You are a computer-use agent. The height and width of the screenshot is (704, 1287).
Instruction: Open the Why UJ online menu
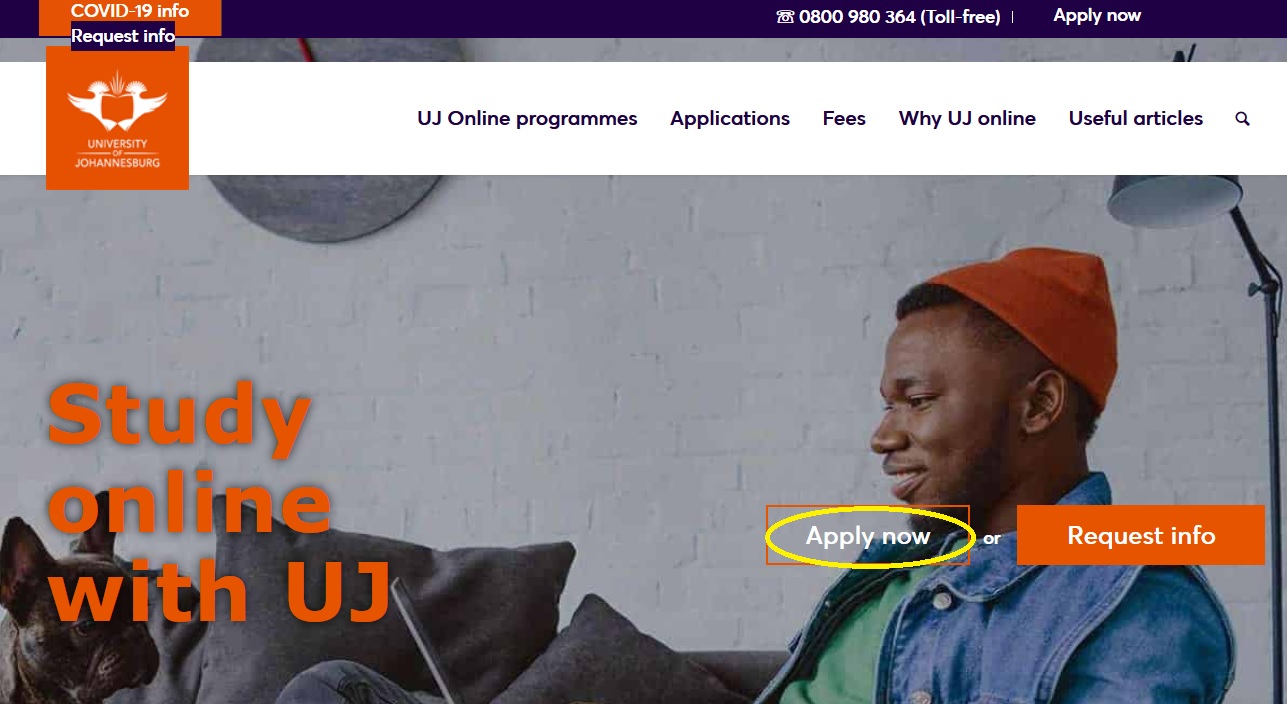[967, 118]
